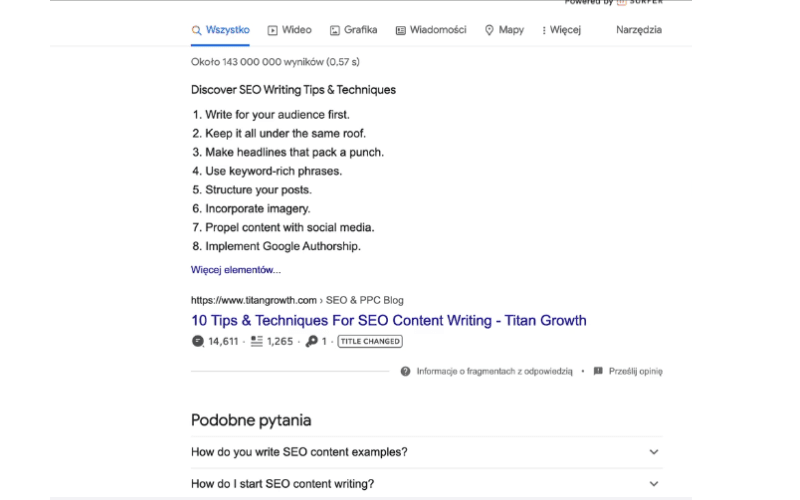
Task: Click the Prześlij opinię link
Action: click(x=636, y=371)
